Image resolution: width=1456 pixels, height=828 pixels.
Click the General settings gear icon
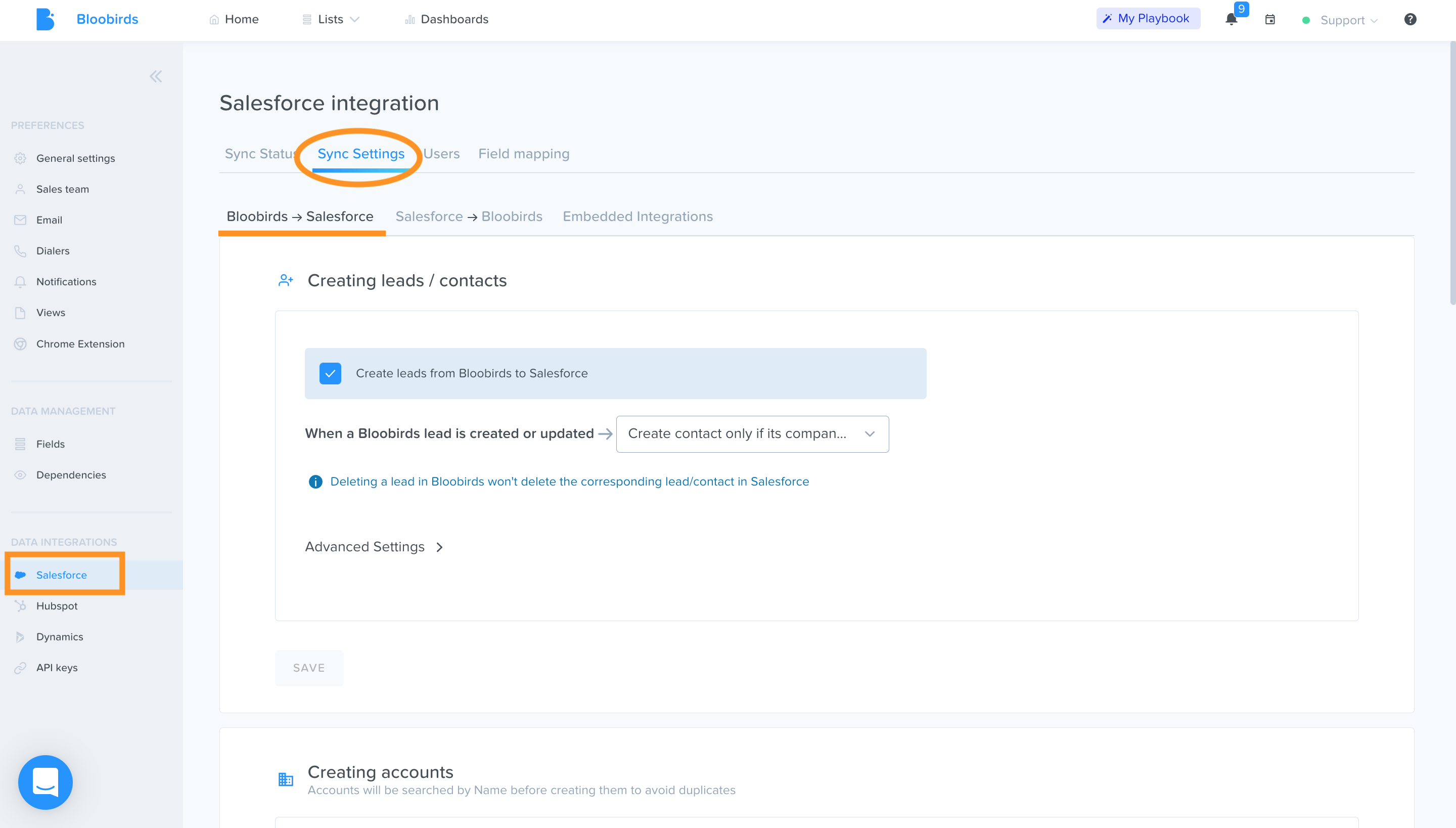coord(20,158)
